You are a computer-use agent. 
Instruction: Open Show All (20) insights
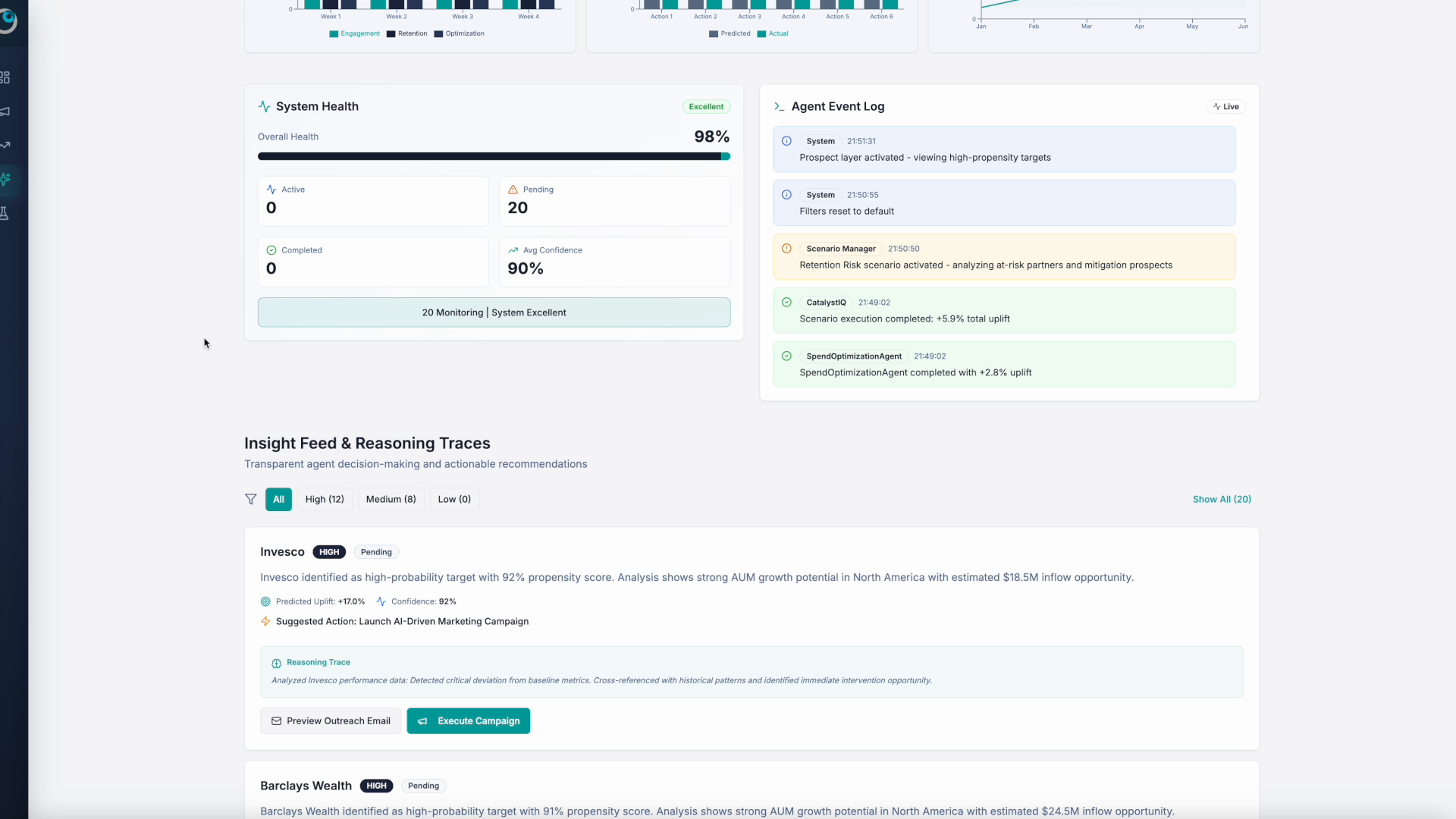point(1222,499)
